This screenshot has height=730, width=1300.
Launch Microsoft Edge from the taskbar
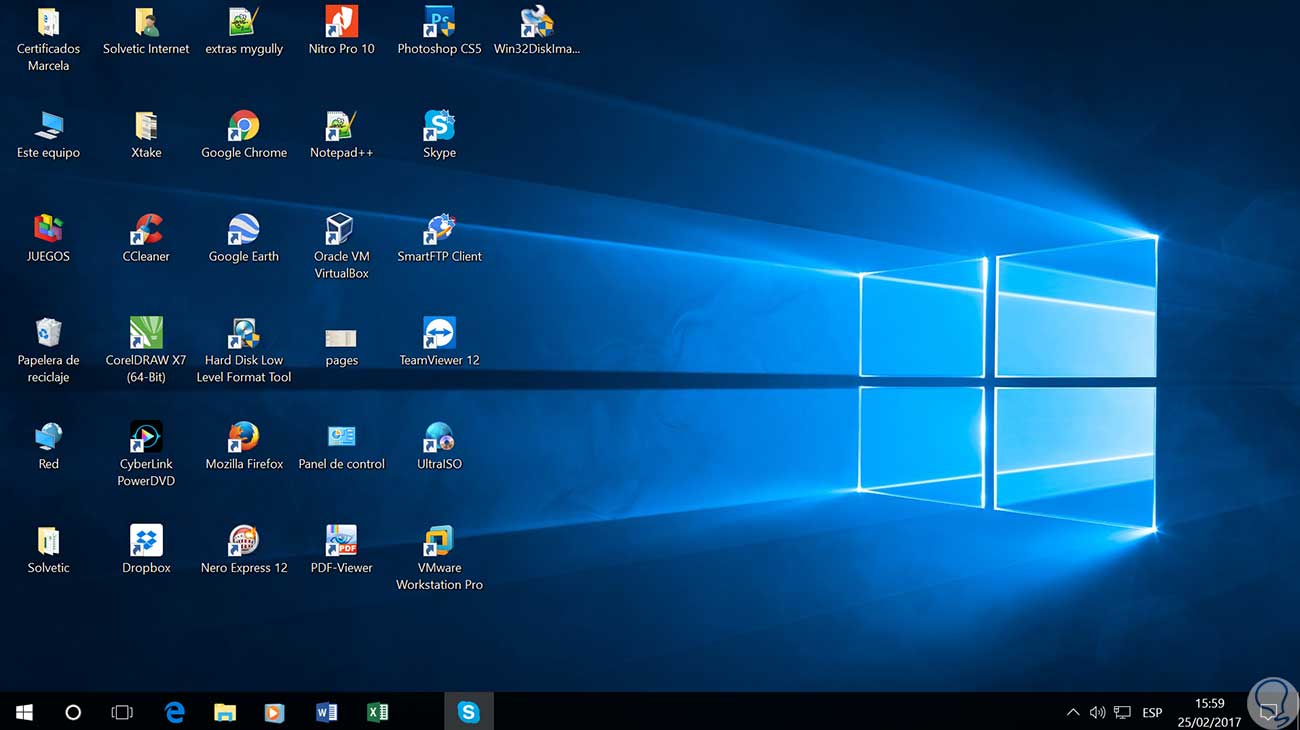[175, 712]
